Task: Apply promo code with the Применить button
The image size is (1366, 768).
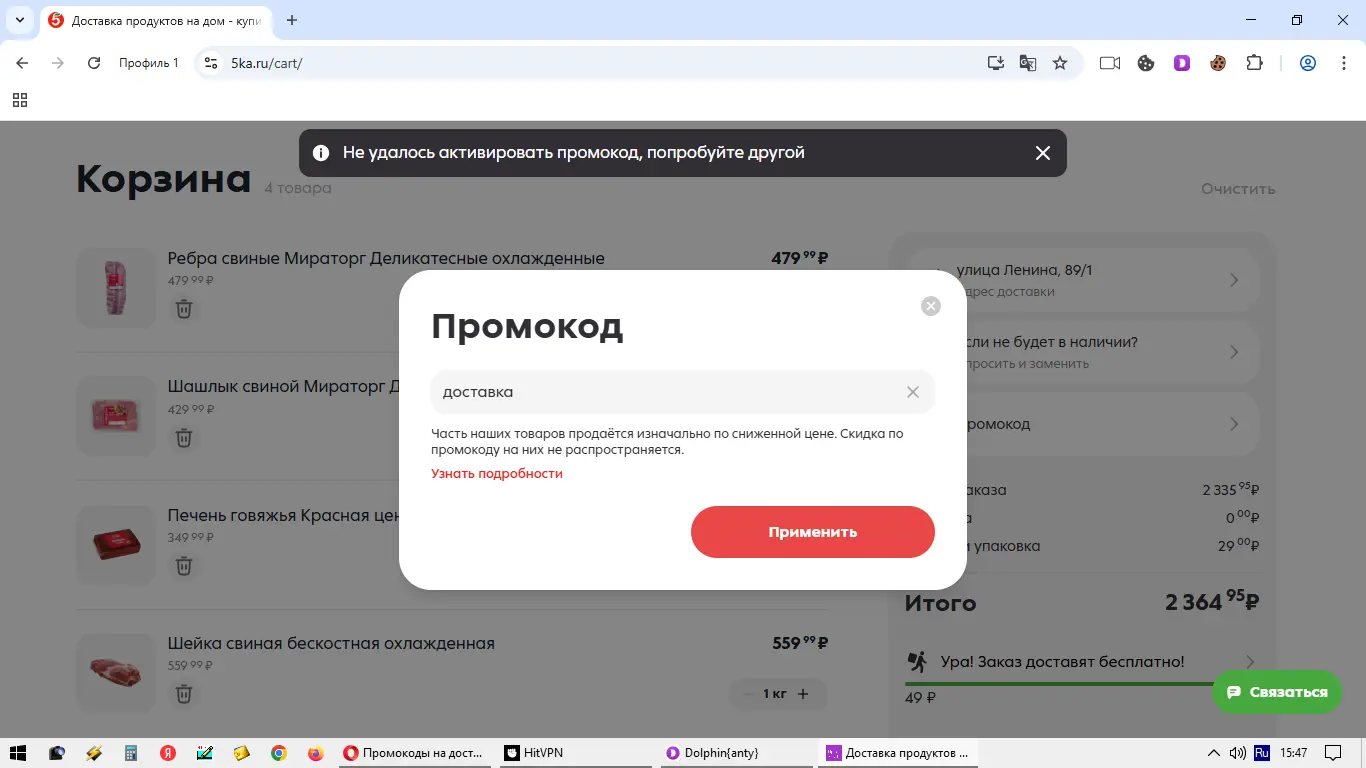Action: [812, 532]
